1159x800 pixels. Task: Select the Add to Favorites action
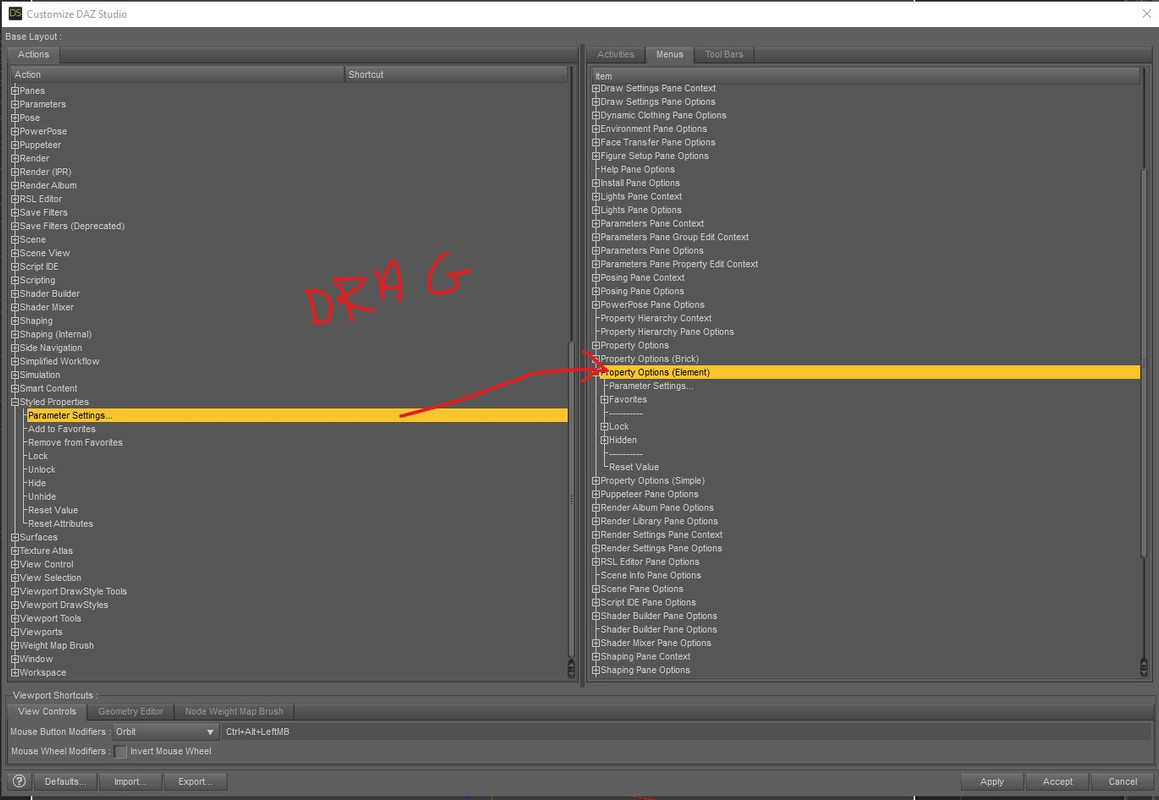(61, 429)
